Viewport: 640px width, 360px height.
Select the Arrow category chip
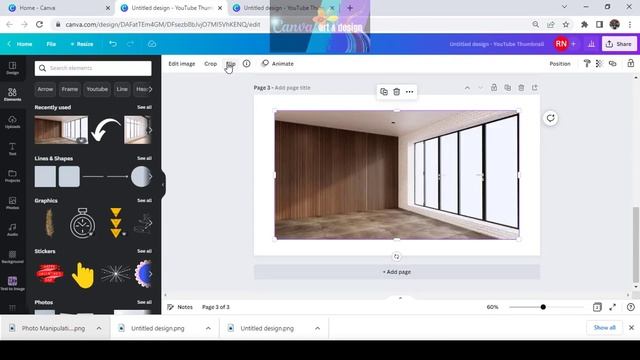click(45, 89)
